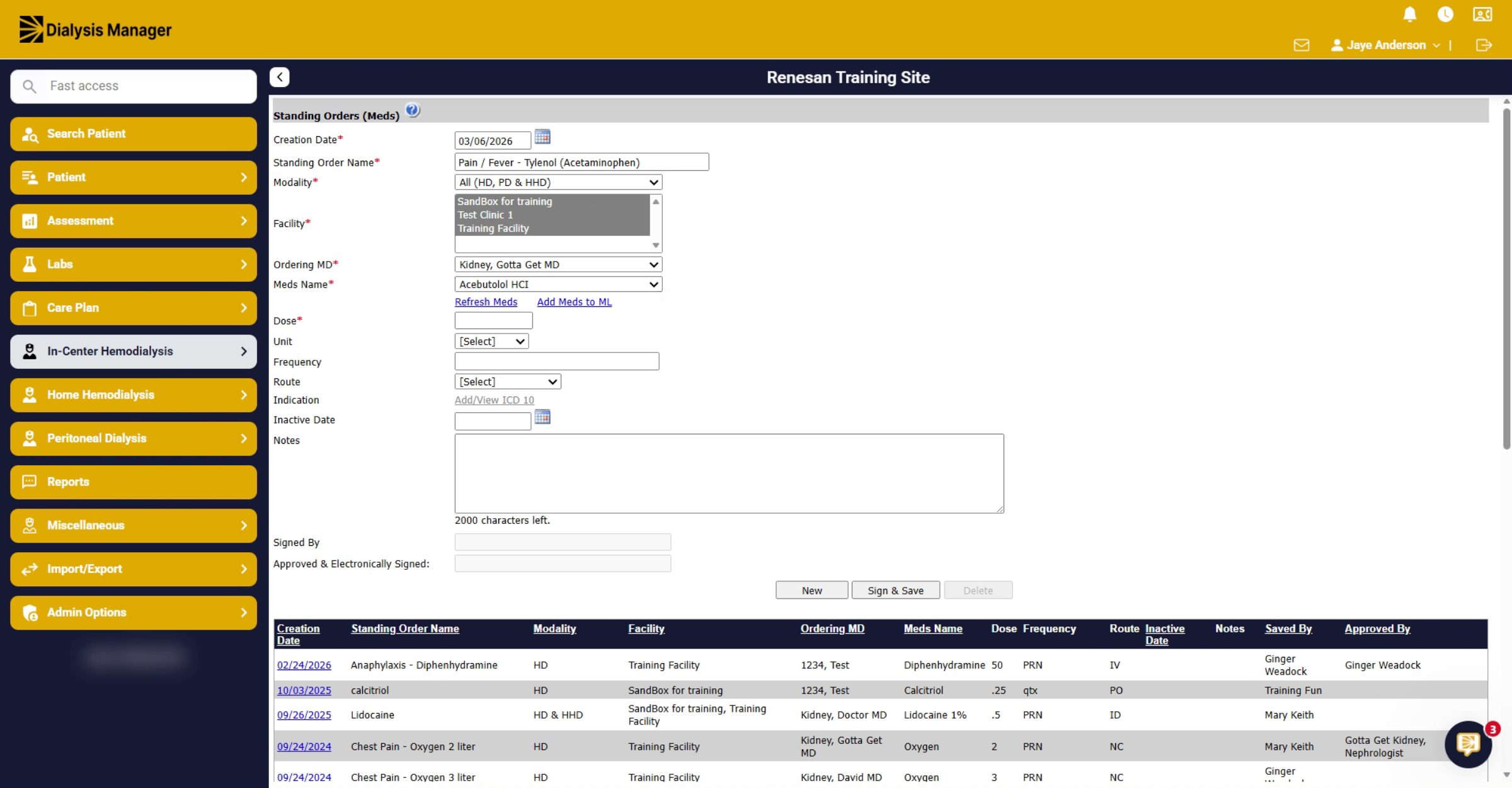Open Creation Date calendar picker
The image size is (1512, 788).
pos(542,137)
